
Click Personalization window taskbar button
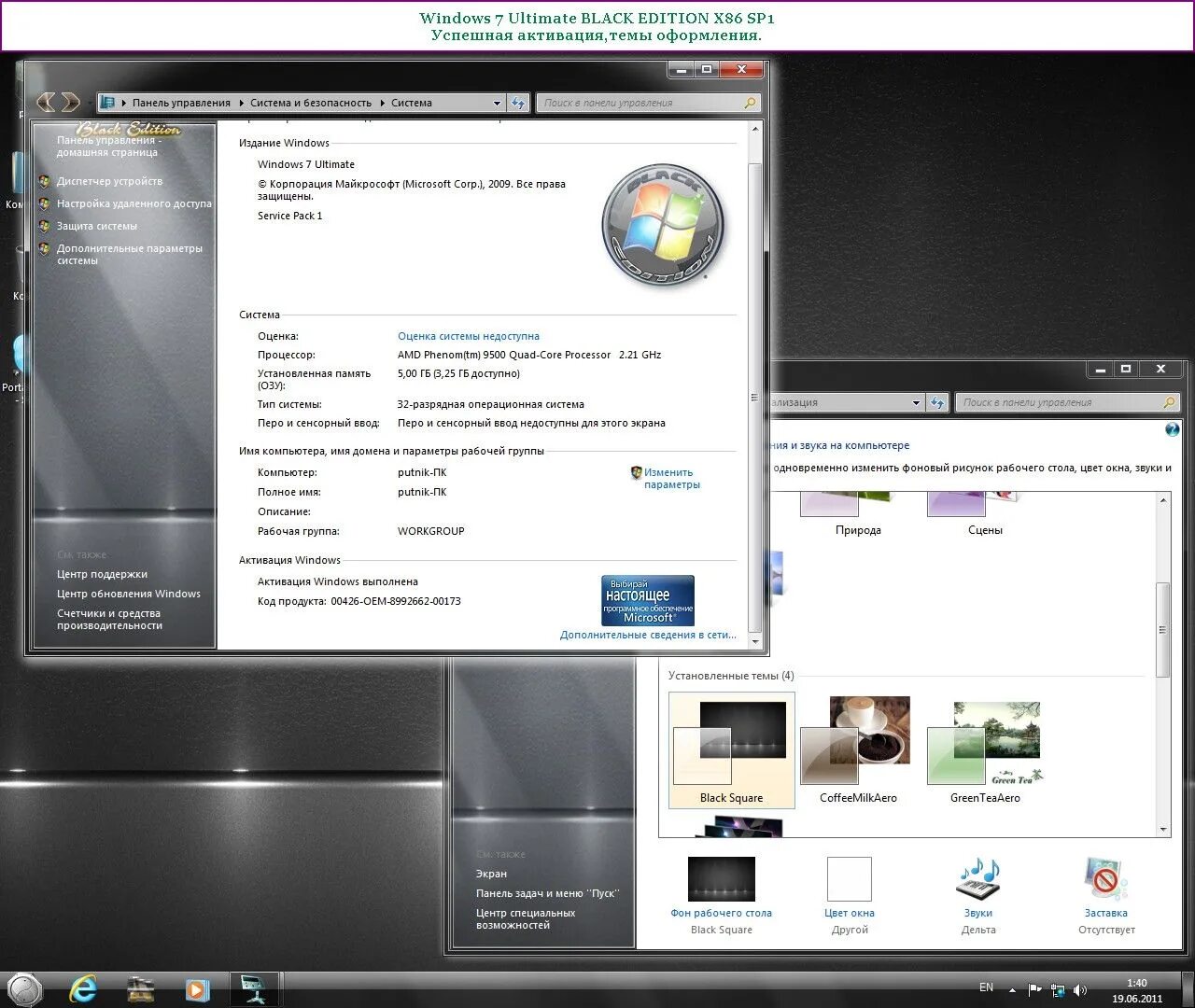pos(254,988)
